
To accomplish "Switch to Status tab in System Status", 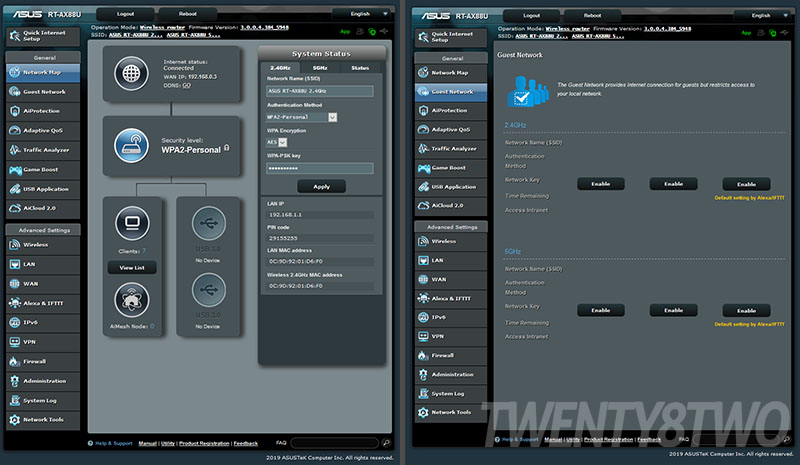I will [360, 68].
